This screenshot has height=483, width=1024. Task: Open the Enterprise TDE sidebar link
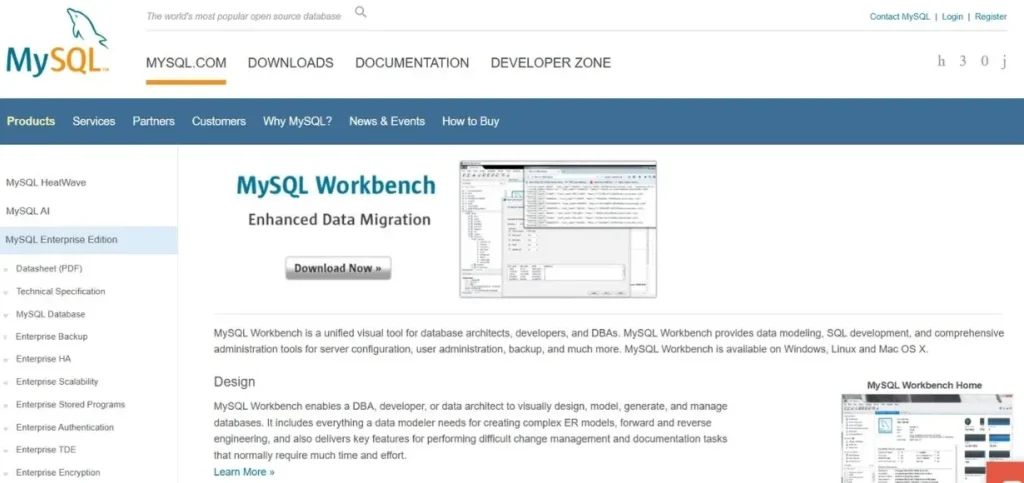[x=46, y=450]
